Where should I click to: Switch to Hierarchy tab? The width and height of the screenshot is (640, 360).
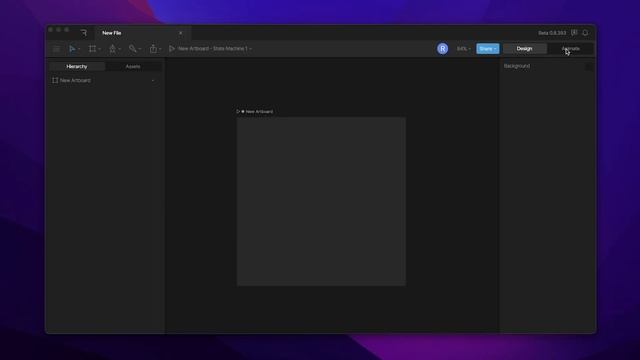point(77,67)
